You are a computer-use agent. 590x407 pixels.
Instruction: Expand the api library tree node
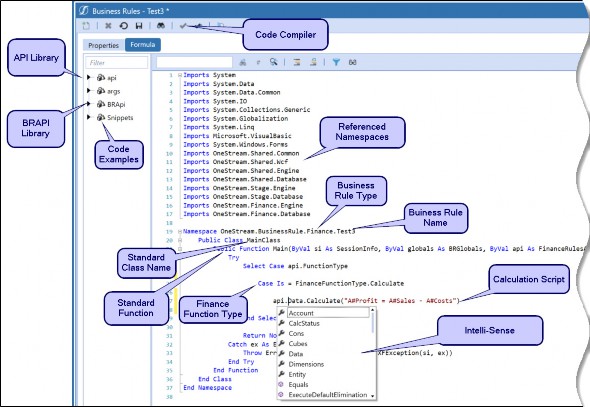point(89,77)
